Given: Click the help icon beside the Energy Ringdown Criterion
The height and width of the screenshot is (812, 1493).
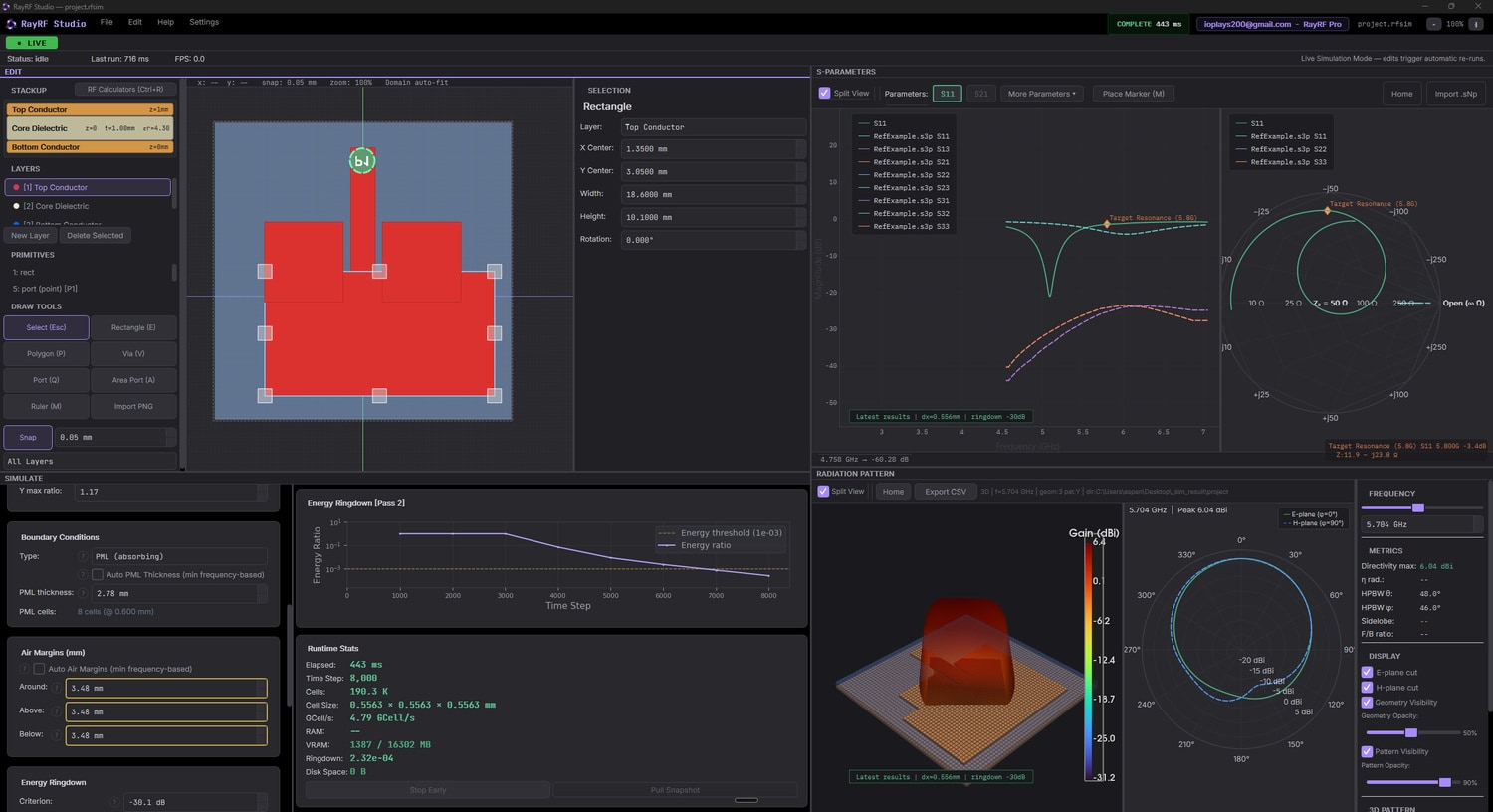Looking at the screenshot, I should click(115, 801).
